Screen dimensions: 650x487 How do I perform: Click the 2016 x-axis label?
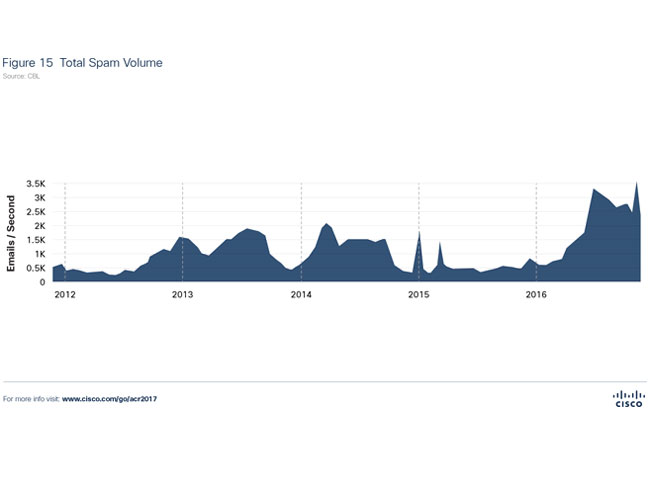536,295
